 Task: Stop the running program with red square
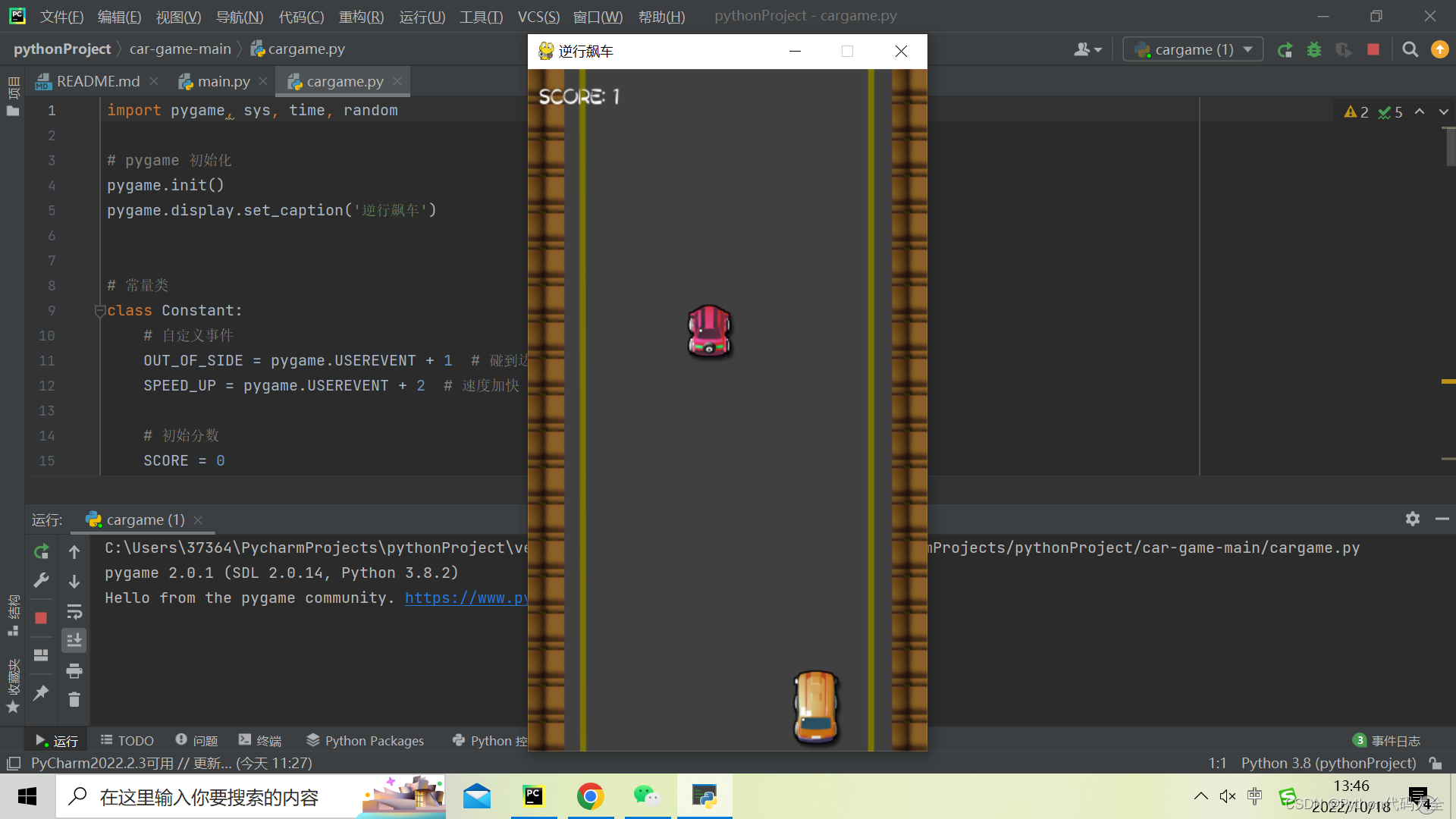tap(1373, 50)
